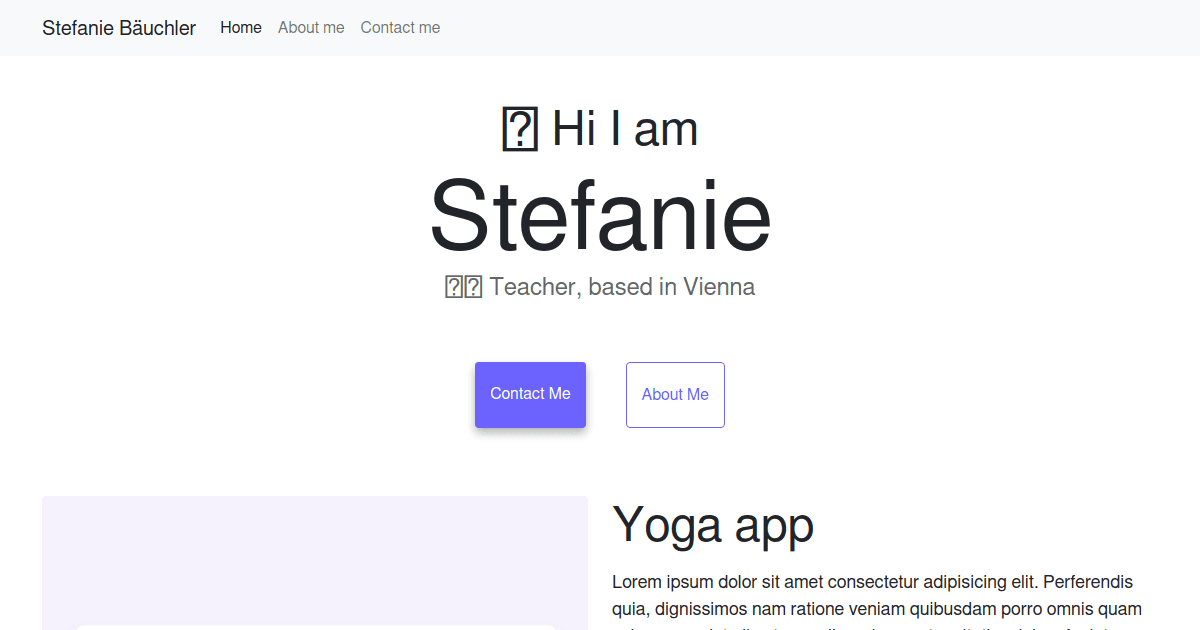
Task: Click the Lorem ipsum paragraph under Yoga app
Action: (877, 600)
